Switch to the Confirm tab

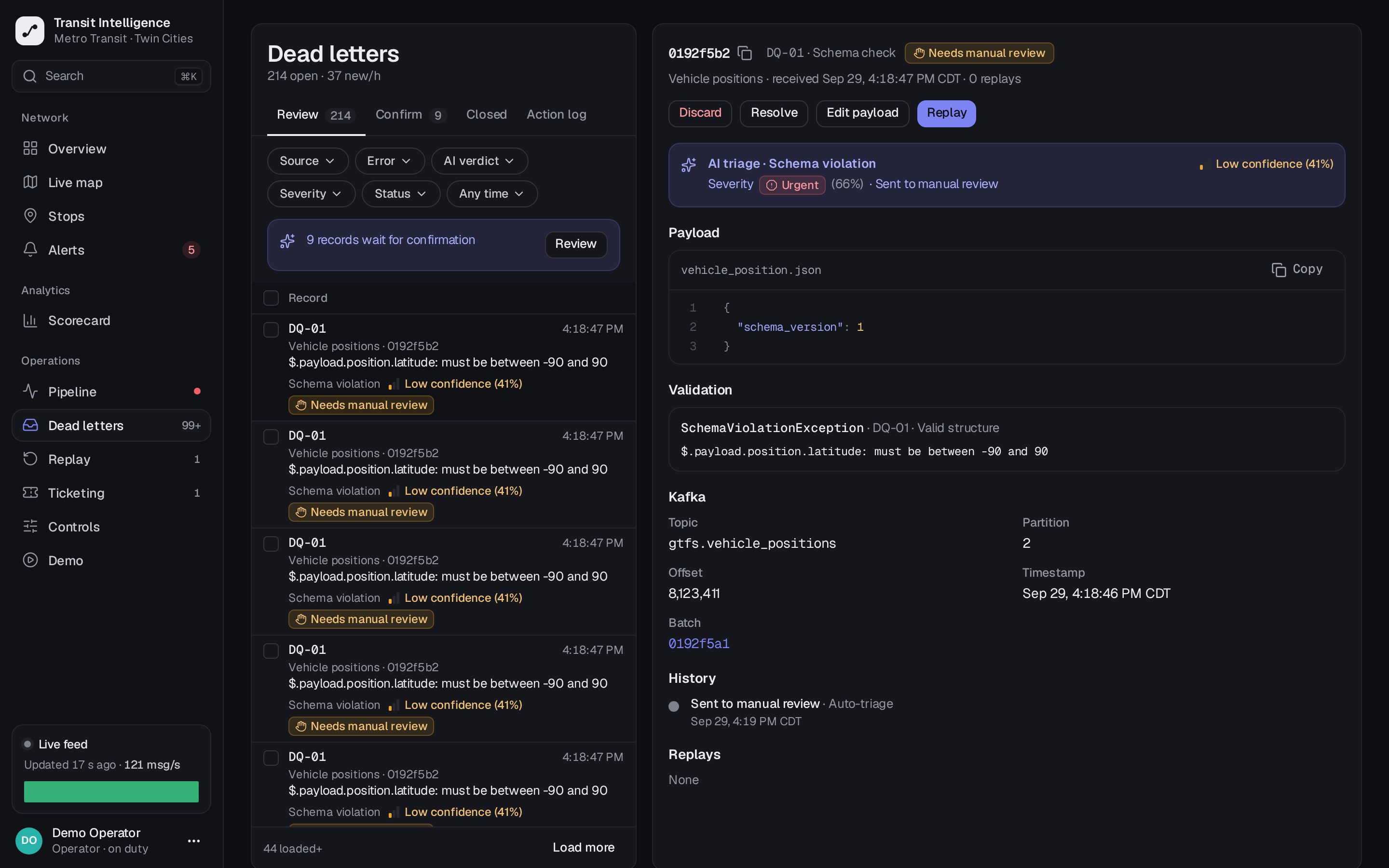410,115
